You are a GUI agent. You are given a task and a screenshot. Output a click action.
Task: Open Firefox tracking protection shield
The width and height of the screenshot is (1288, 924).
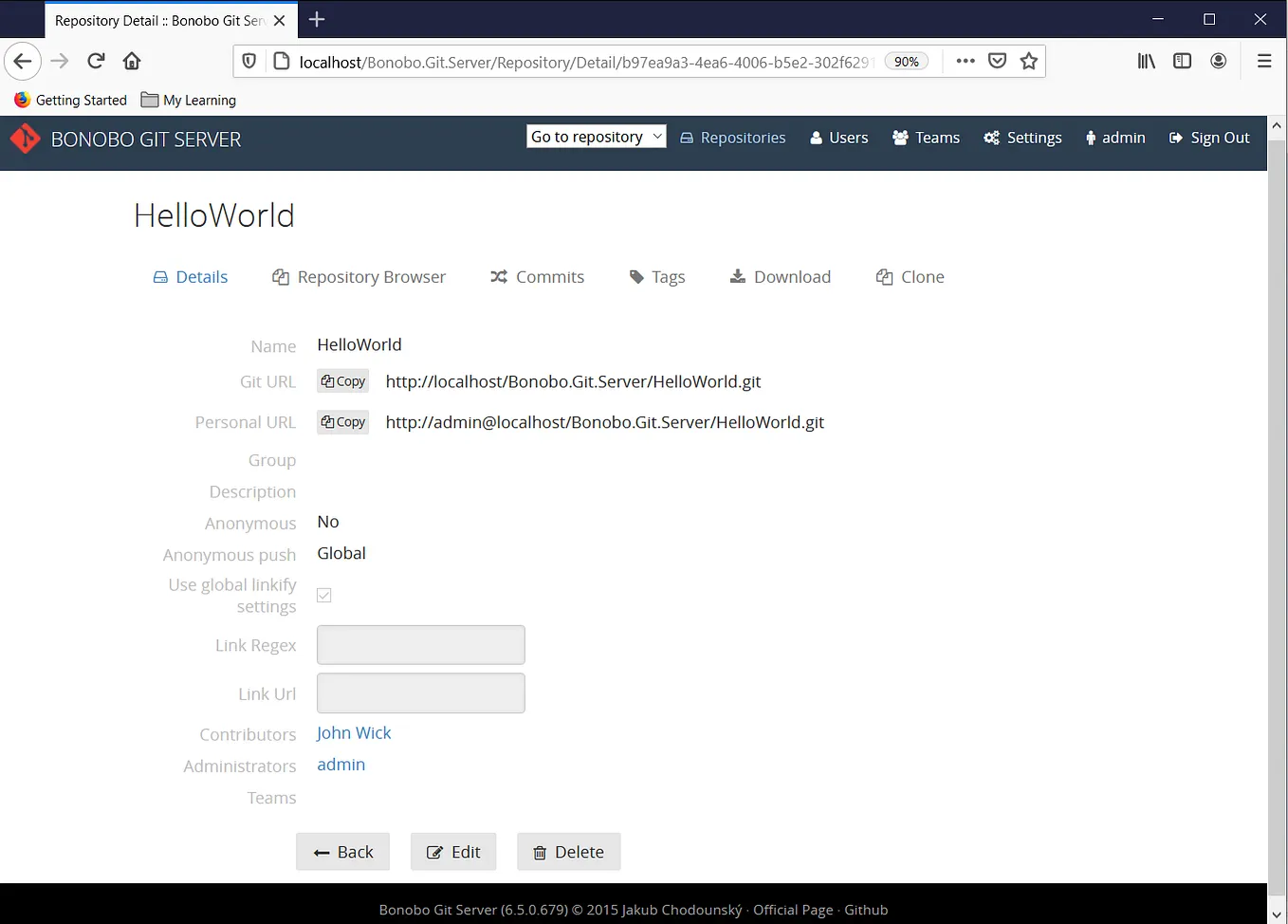[248, 60]
